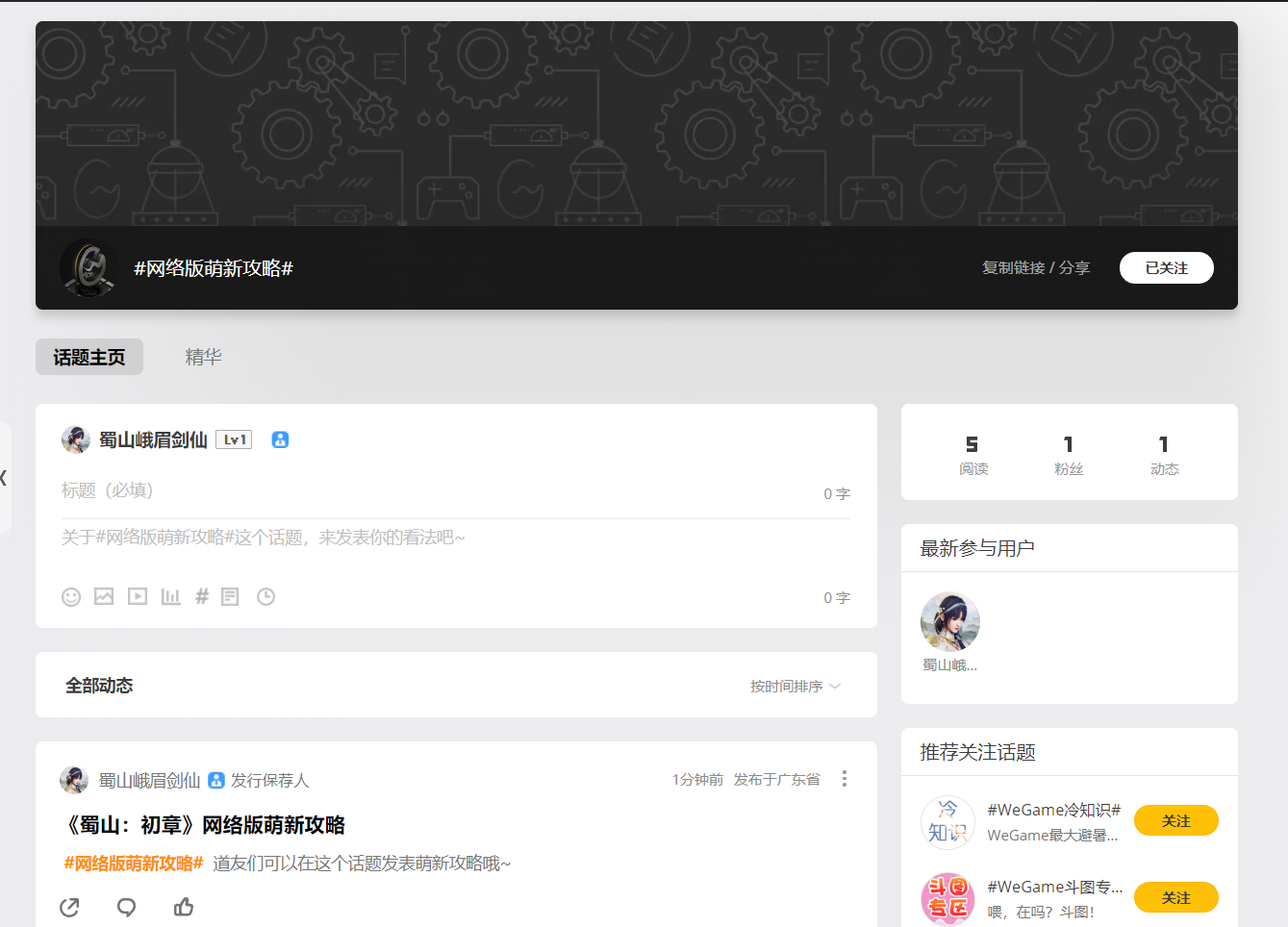Click the 标题 (必填) input field
1288x927 pixels.
coord(433,491)
